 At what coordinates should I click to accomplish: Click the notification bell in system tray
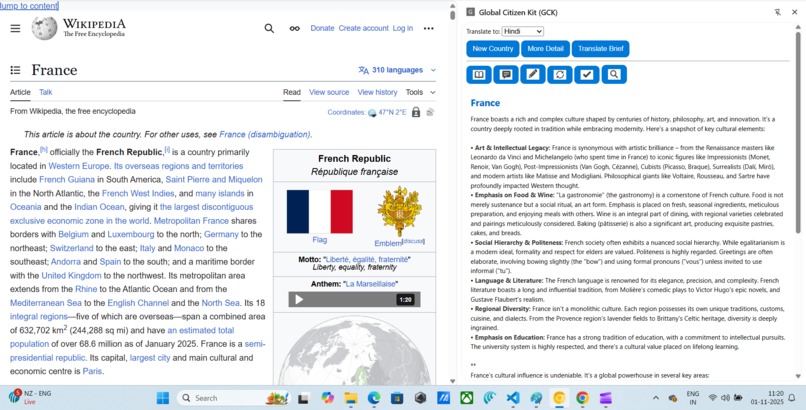click(x=792, y=398)
